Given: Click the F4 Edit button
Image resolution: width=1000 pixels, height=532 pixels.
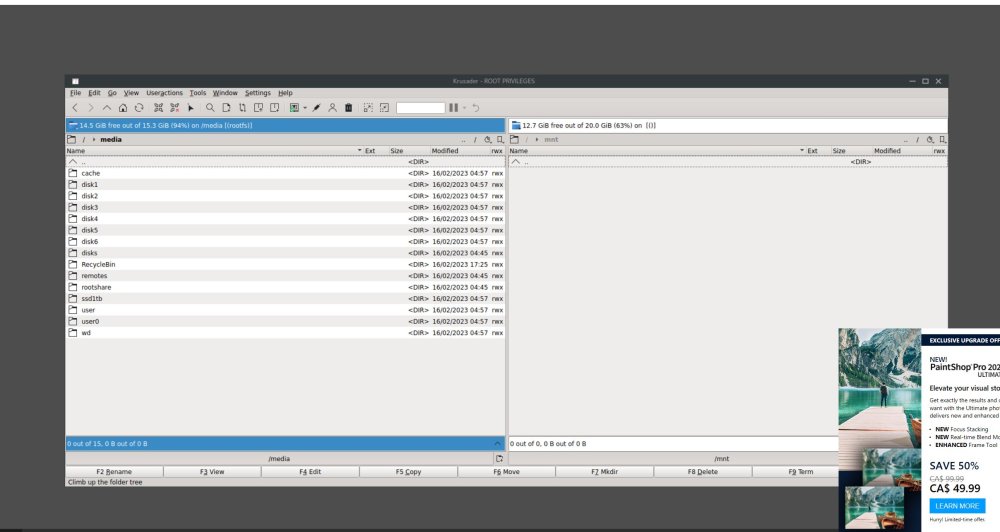Looking at the screenshot, I should point(310,471).
